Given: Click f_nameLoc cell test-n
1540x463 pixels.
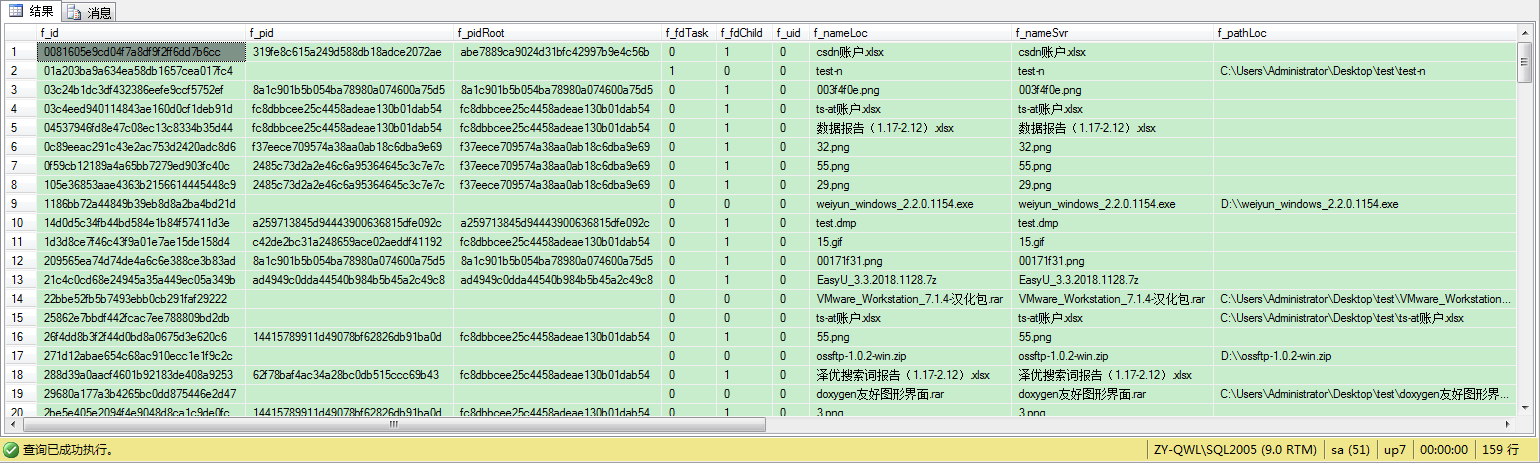Looking at the screenshot, I should [911, 70].
